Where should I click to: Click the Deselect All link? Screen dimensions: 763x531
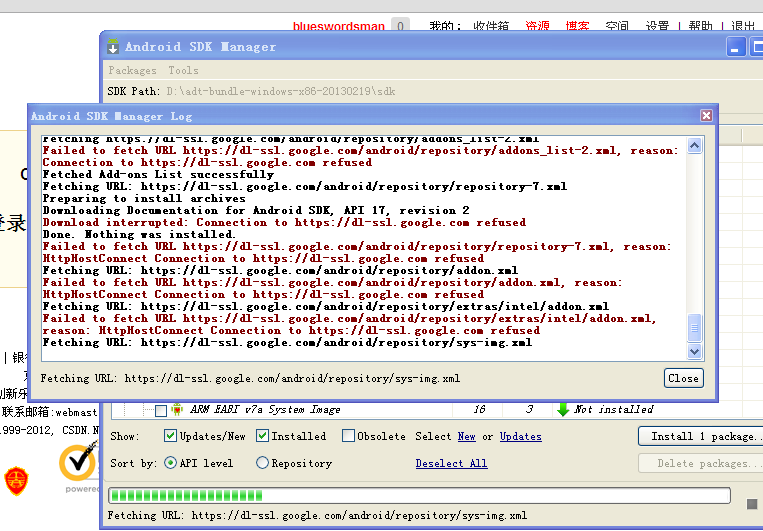(451, 463)
